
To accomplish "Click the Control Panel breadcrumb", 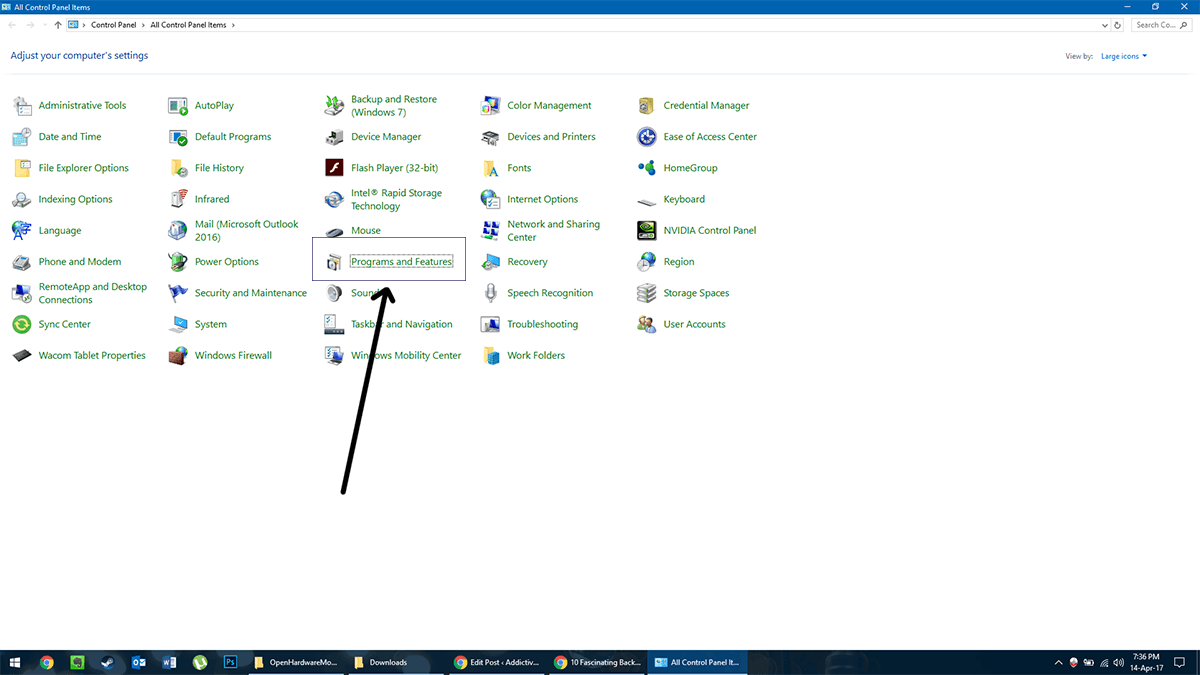I will tap(113, 25).
